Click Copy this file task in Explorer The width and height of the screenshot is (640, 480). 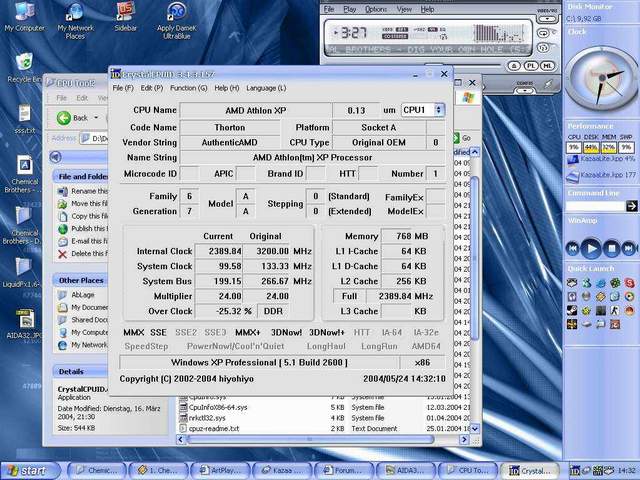coord(83,216)
